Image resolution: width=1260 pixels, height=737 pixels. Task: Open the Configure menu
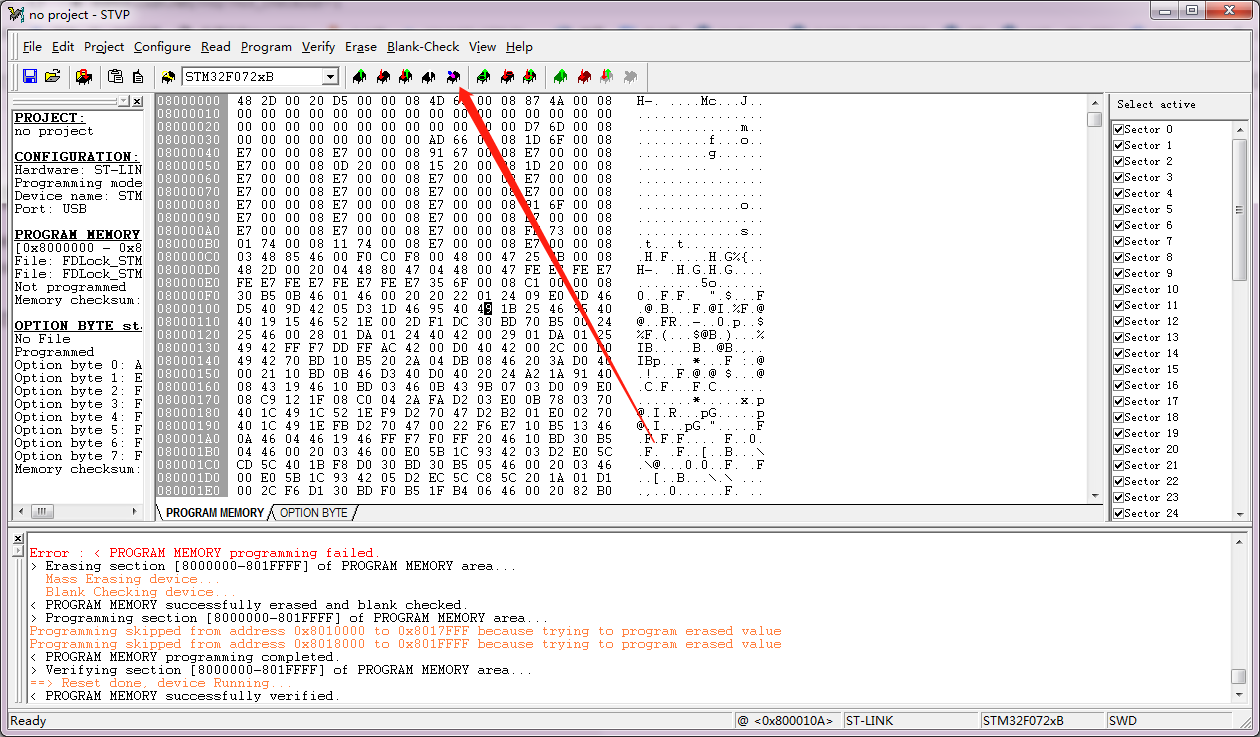(162, 47)
